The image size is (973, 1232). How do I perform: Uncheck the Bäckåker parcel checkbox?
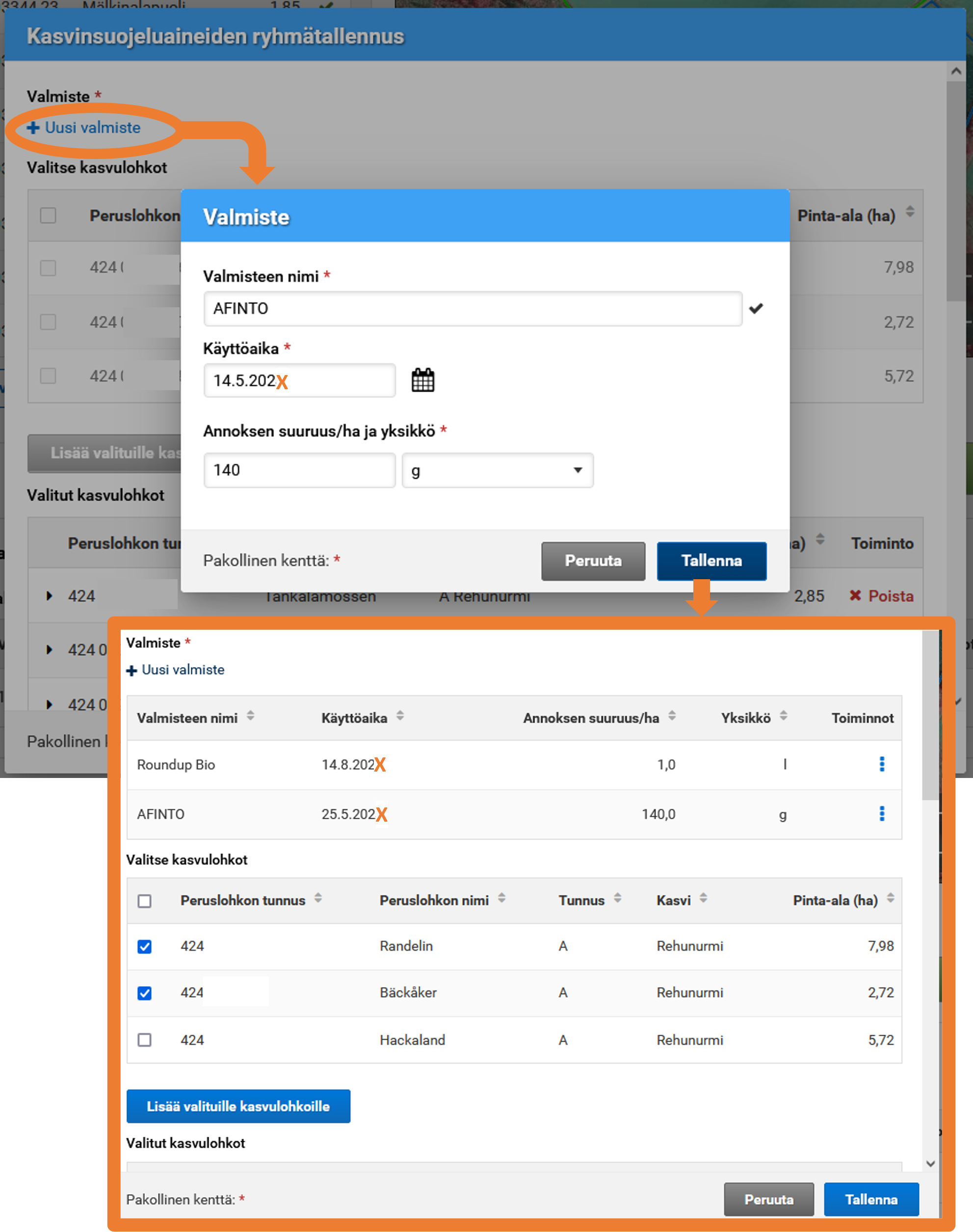point(145,993)
